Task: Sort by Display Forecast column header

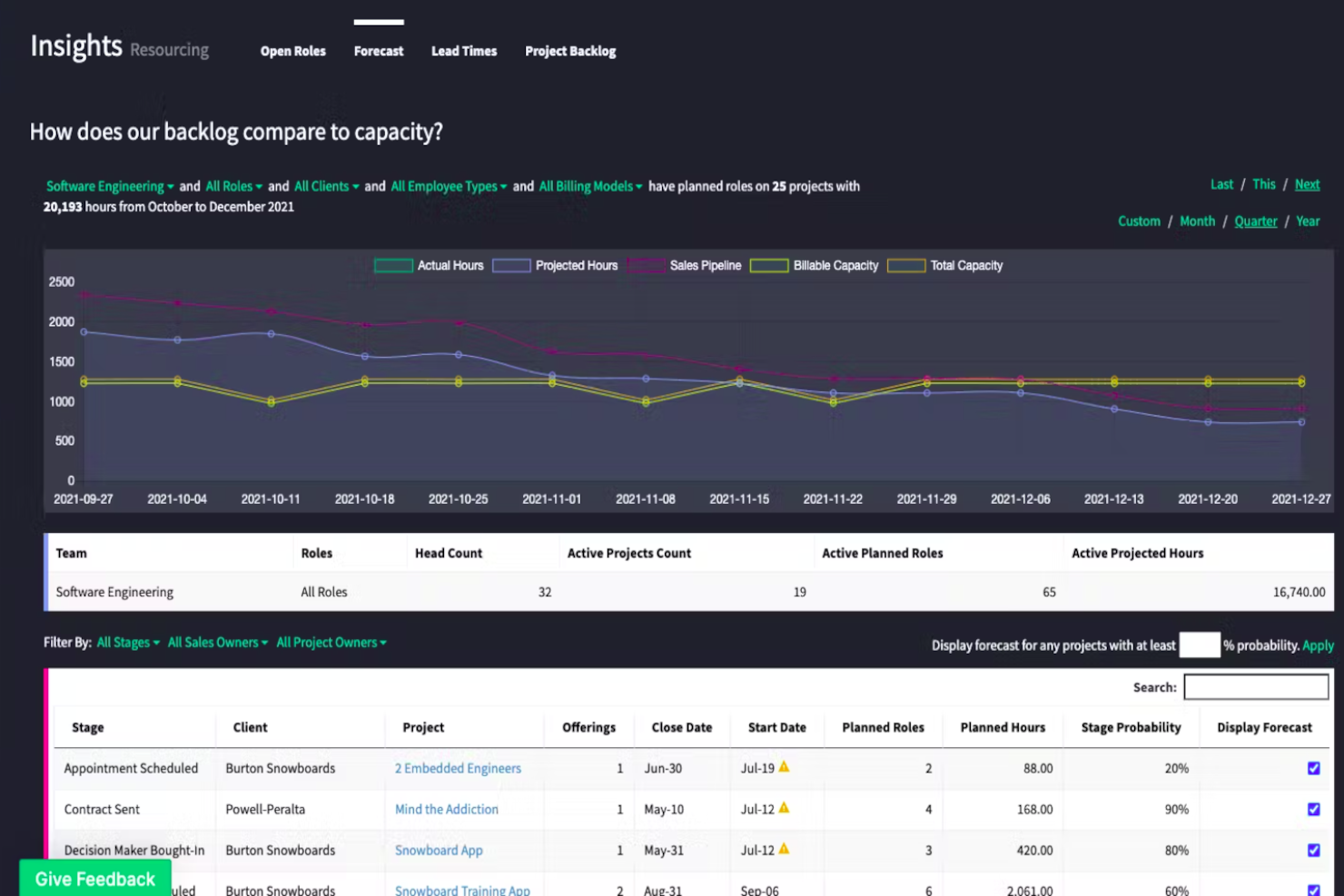Action: [x=1264, y=727]
